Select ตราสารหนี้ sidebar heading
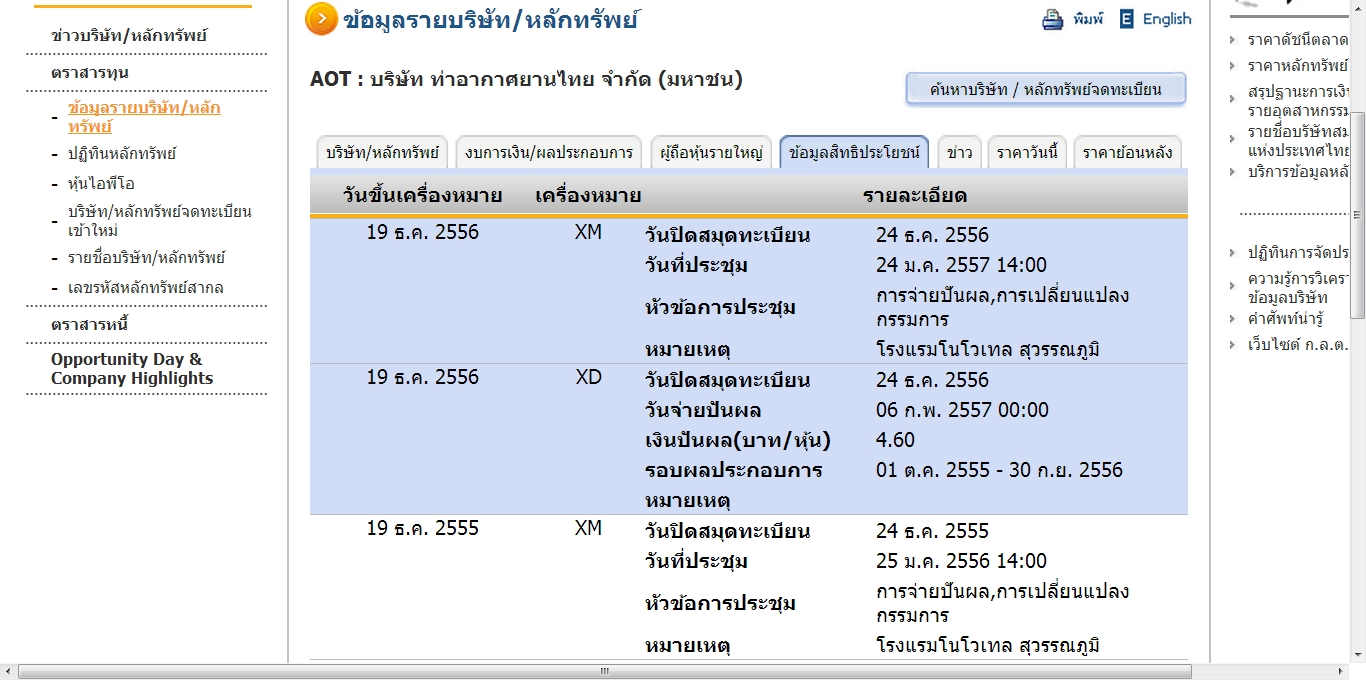The width and height of the screenshot is (1366, 680). point(90,325)
